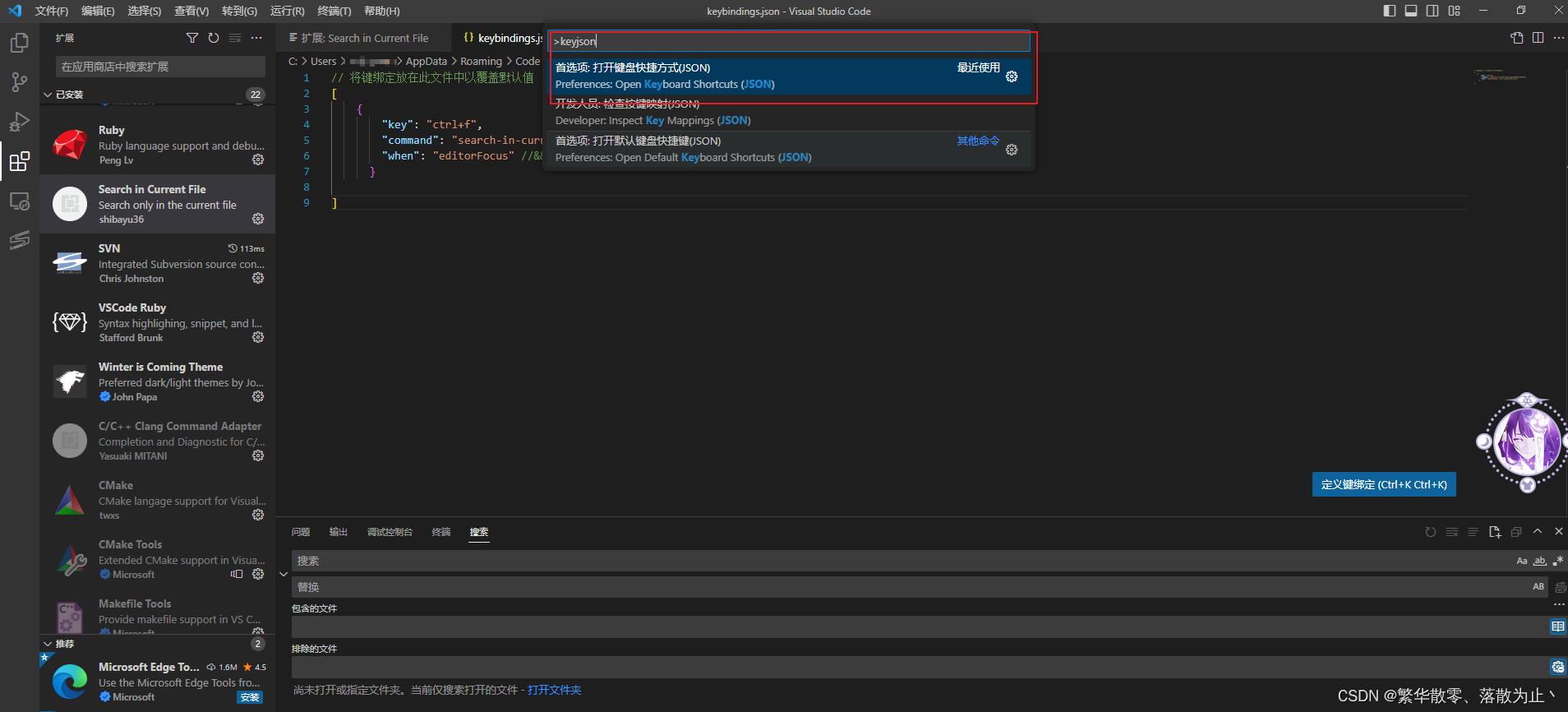Filter extensions with the funnel icon
The height and width of the screenshot is (712, 1568).
pos(192,38)
